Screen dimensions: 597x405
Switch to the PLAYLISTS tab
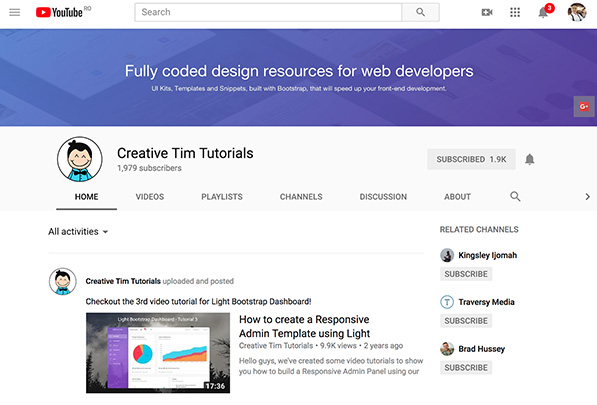point(222,197)
